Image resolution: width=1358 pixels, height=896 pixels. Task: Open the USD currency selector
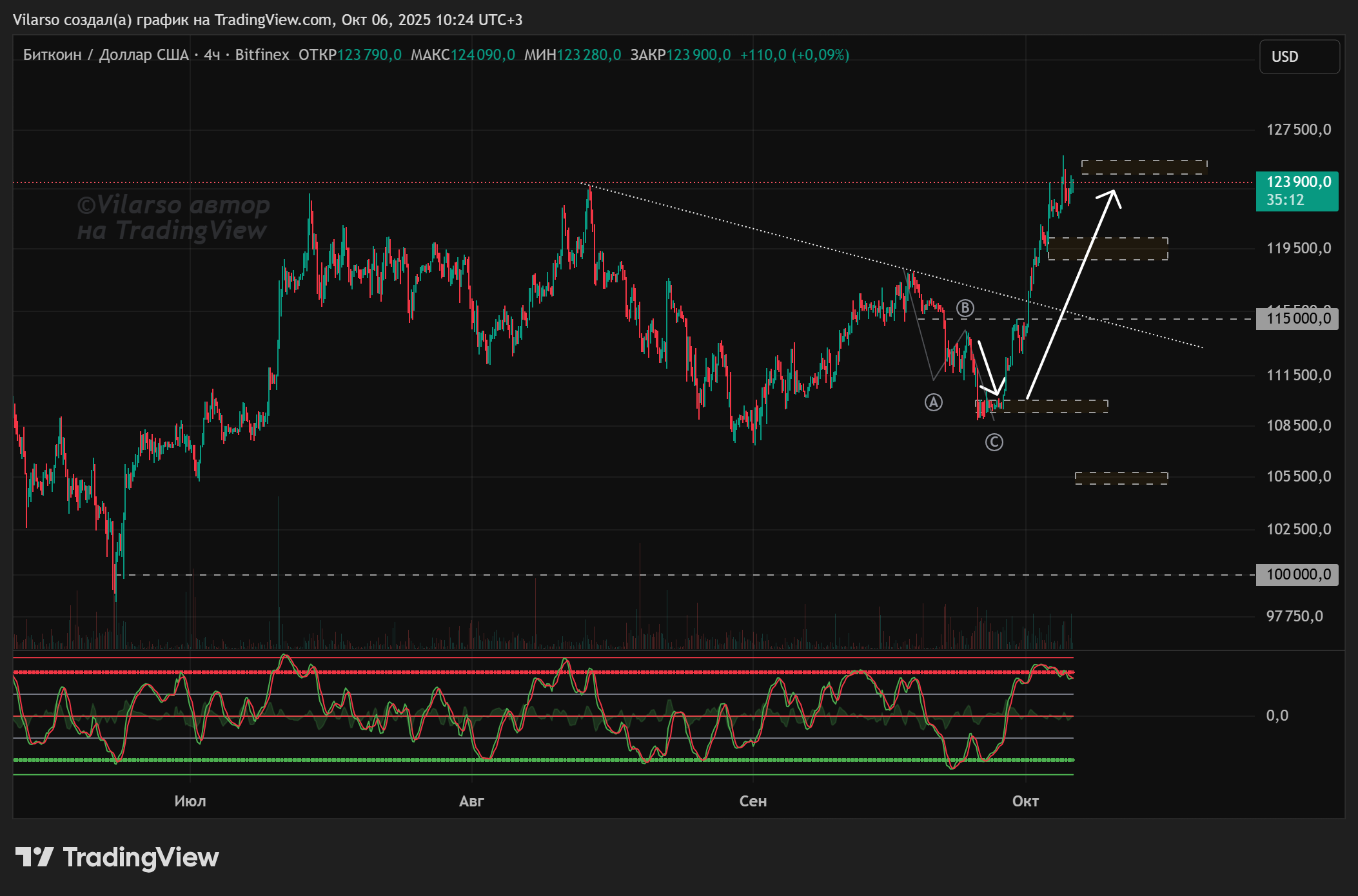1299,57
